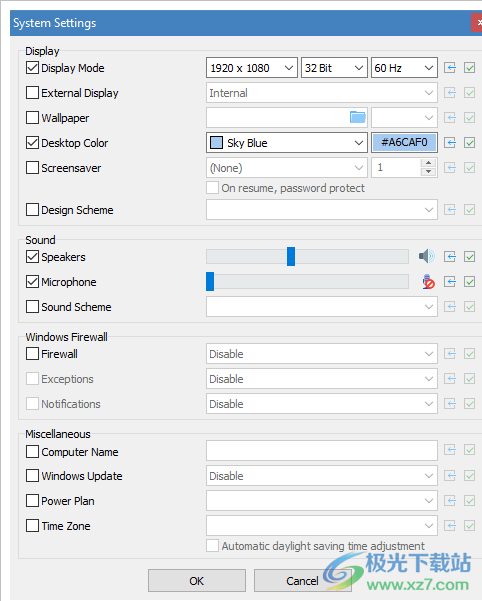Open the Sky Blue color dropdown
This screenshot has height=601, width=482.
point(287,143)
